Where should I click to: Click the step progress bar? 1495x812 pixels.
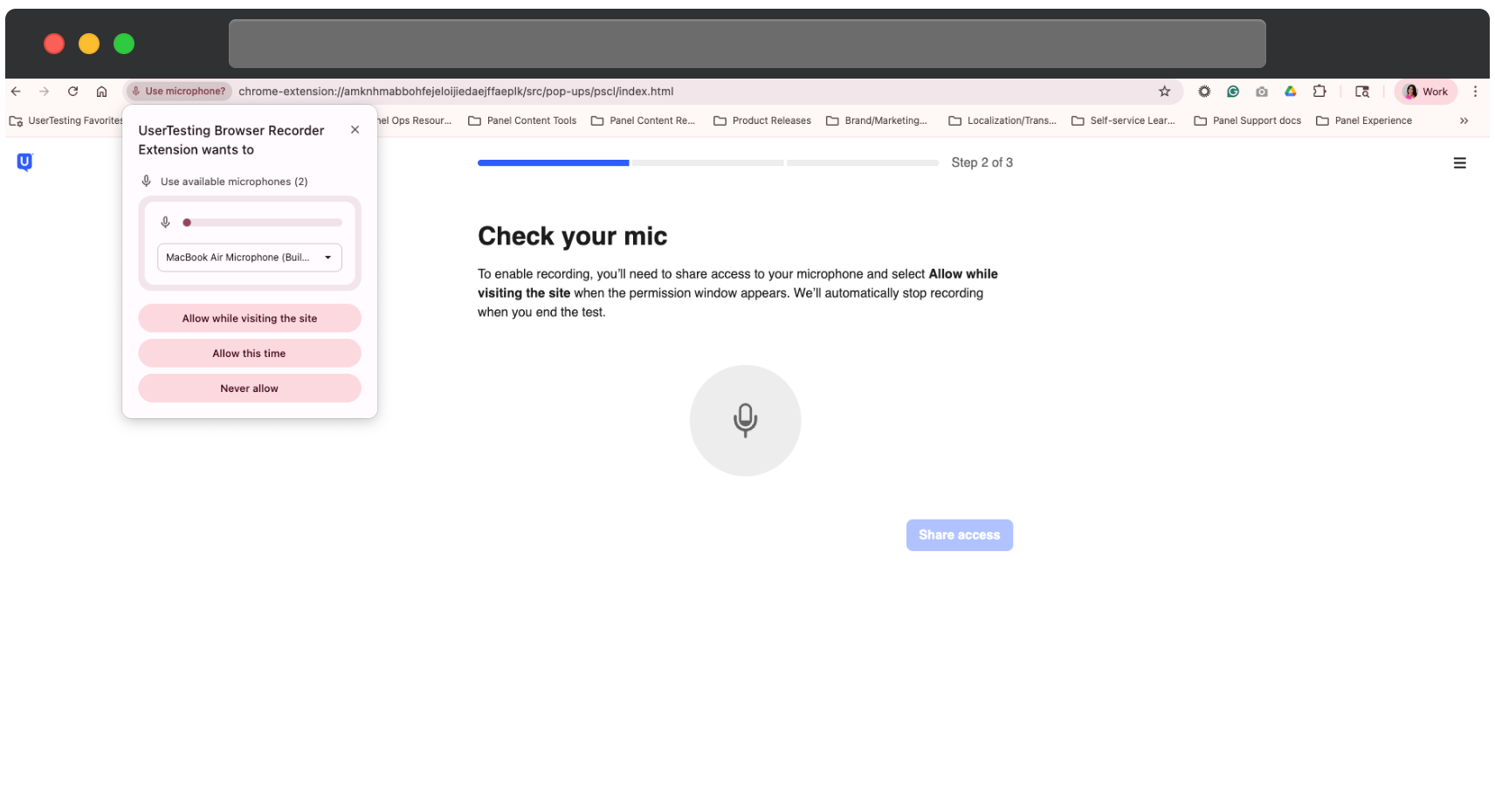point(707,162)
